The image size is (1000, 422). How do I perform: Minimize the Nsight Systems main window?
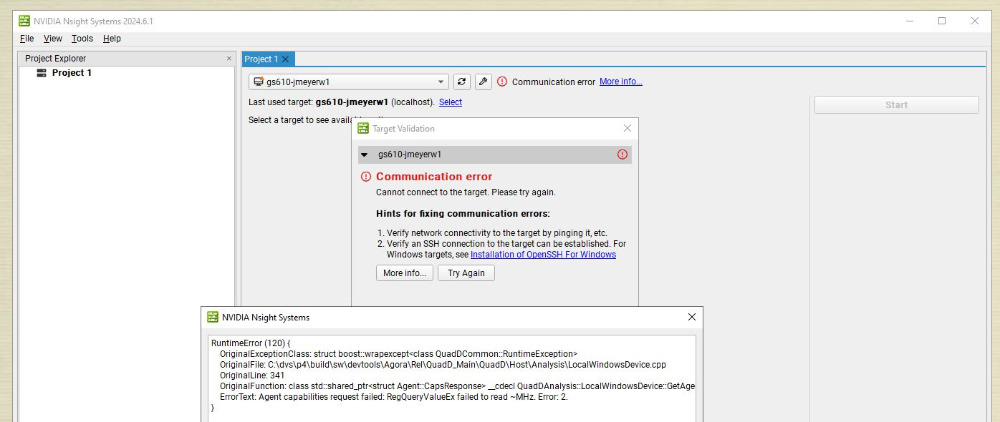909,21
